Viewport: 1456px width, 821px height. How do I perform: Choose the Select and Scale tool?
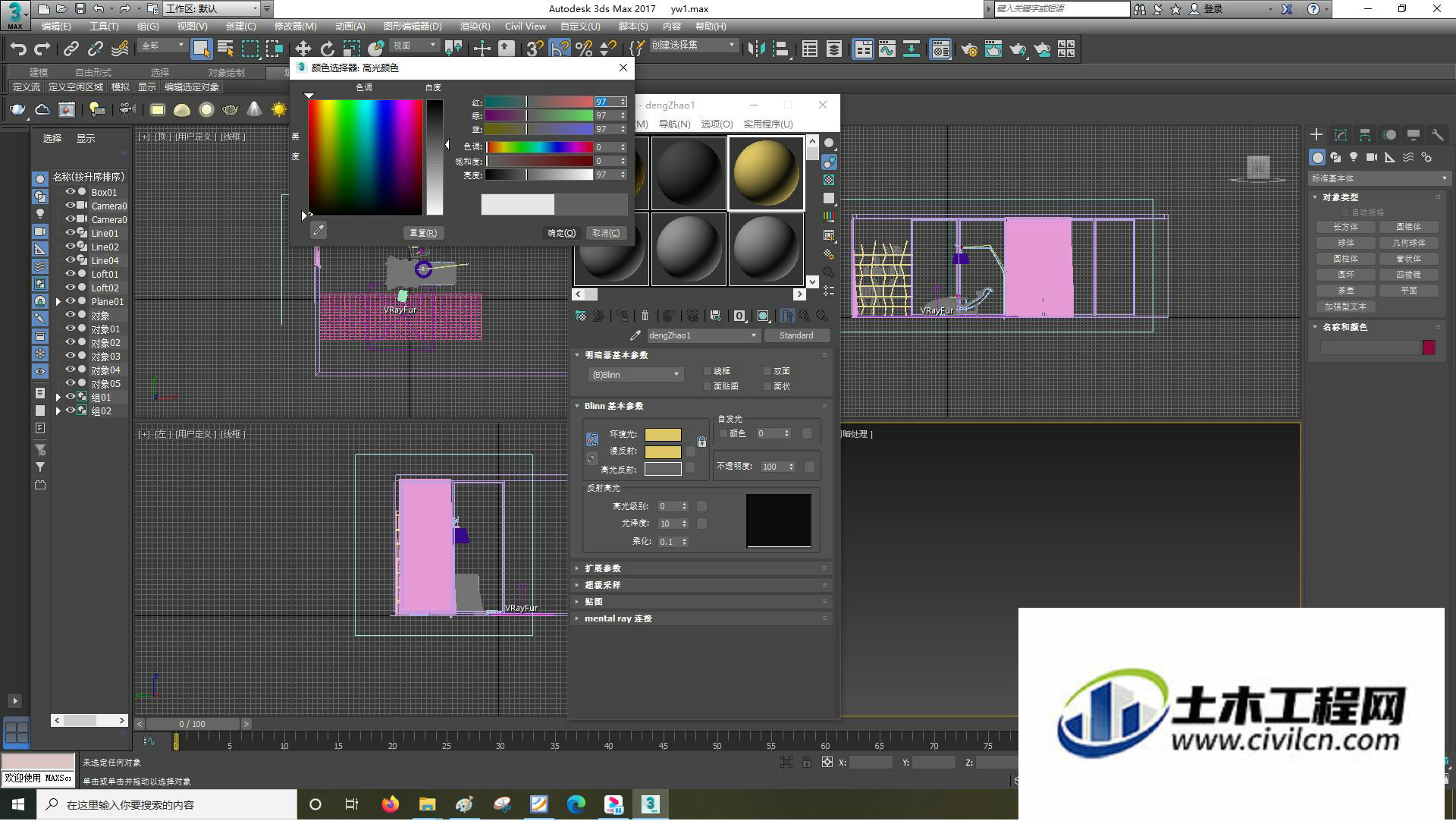(351, 49)
